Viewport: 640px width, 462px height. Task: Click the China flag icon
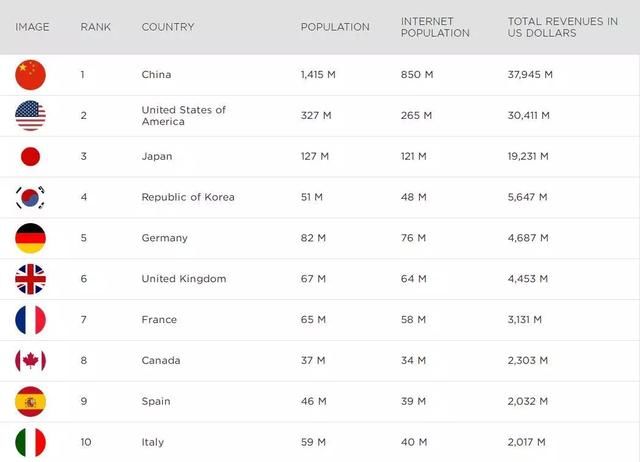pyautogui.click(x=31, y=75)
